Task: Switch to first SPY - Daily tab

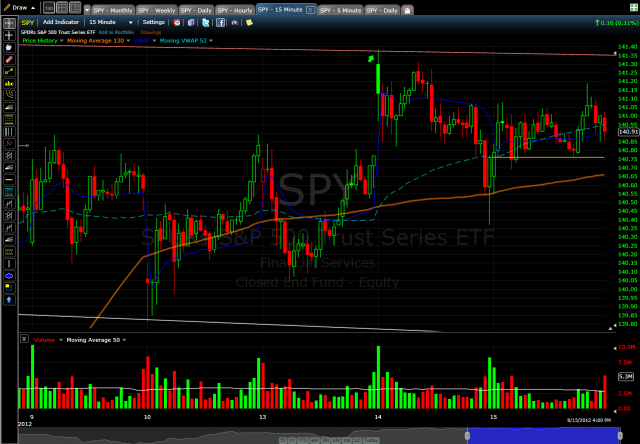Action: pos(196,10)
